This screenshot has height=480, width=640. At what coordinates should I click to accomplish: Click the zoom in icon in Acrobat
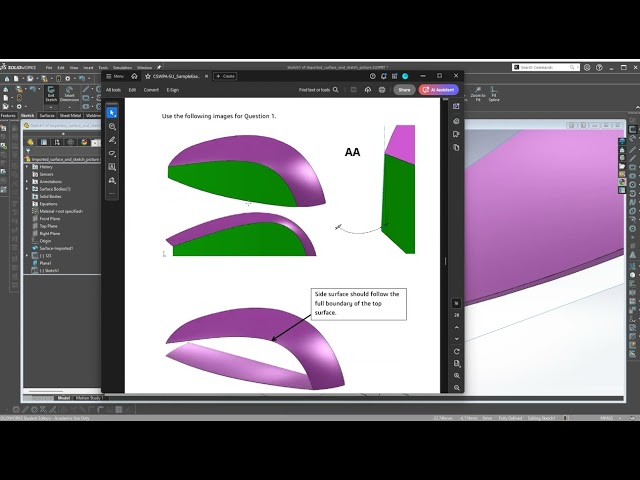coord(457,376)
